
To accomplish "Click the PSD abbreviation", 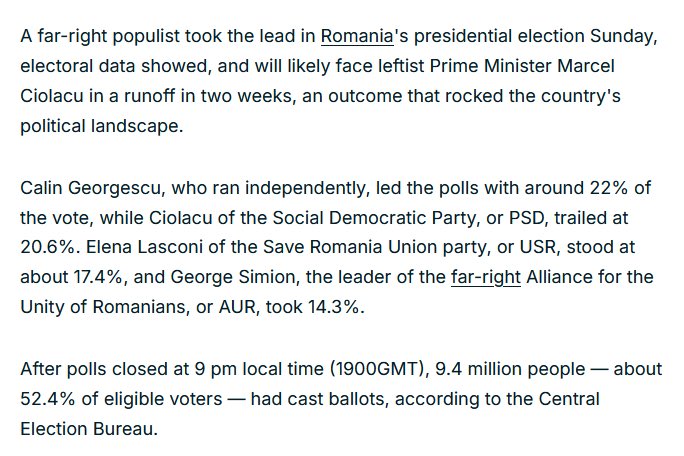I will [x=527, y=218].
